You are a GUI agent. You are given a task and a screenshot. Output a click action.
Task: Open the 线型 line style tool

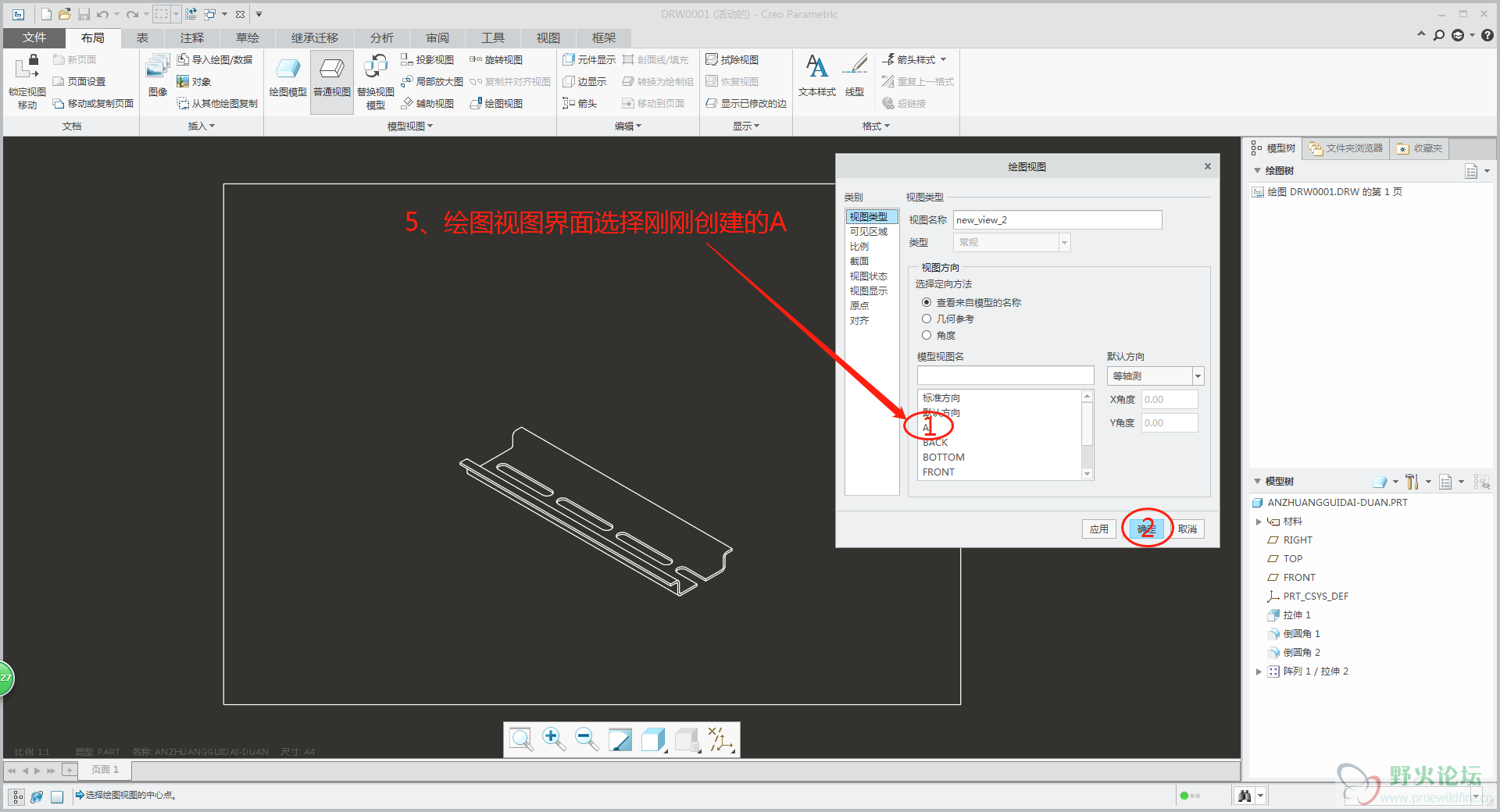(x=855, y=76)
